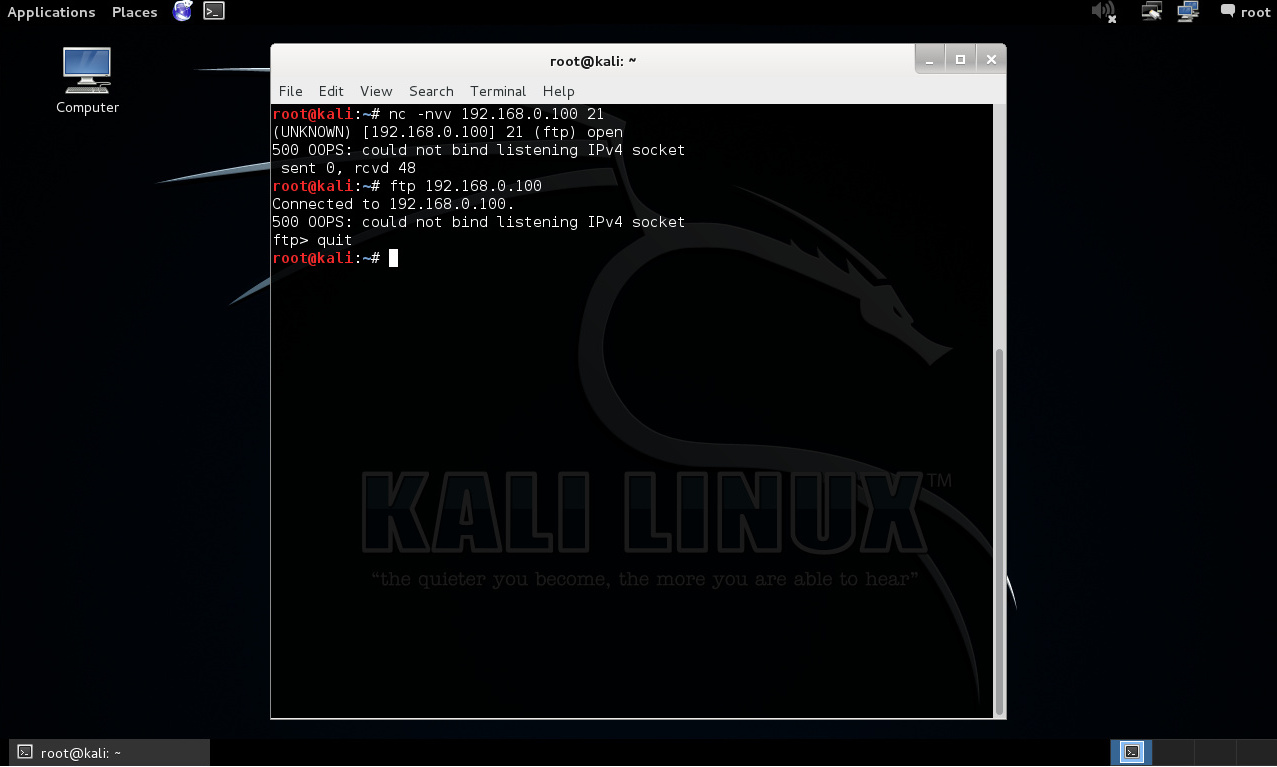
Task: Open the Help menu
Action: (558, 91)
